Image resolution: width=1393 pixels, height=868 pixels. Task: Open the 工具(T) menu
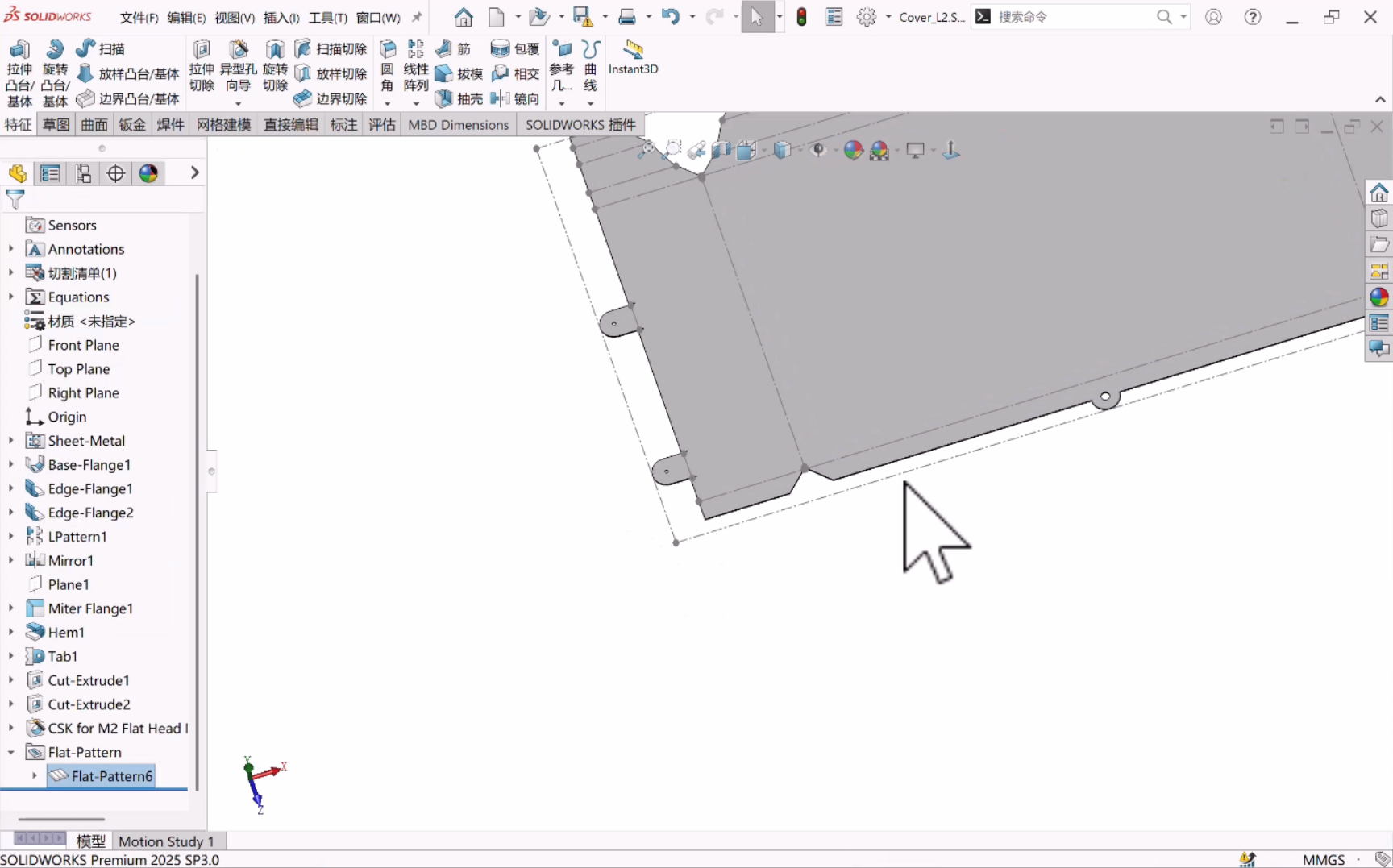327,18
